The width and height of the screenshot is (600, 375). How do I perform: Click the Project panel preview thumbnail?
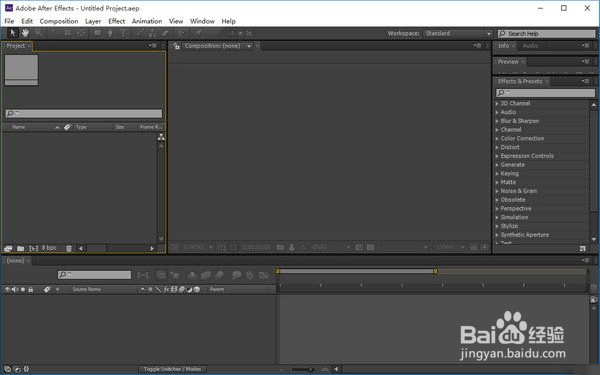point(21,70)
